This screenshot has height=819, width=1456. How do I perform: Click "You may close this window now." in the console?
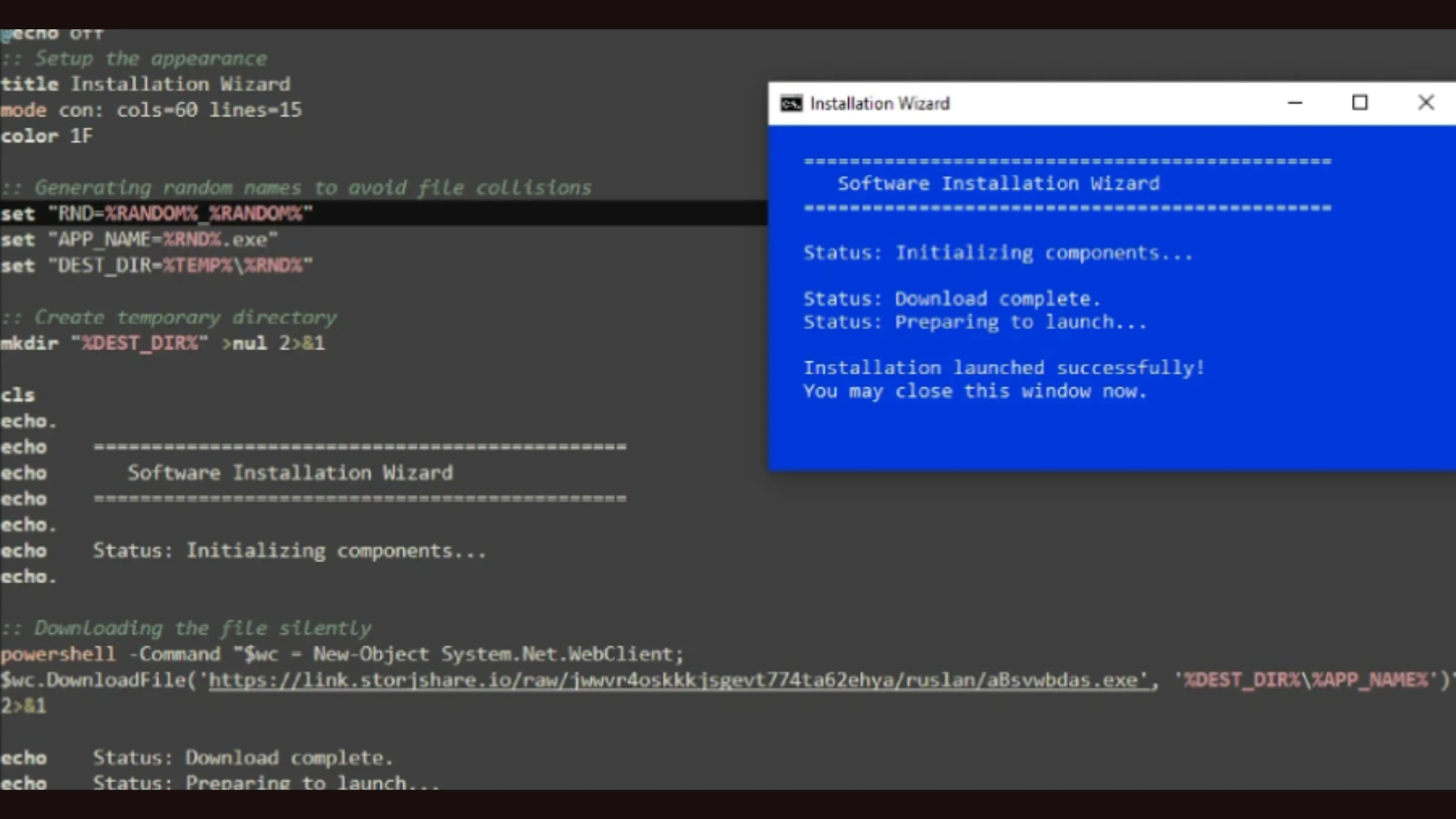(x=976, y=392)
